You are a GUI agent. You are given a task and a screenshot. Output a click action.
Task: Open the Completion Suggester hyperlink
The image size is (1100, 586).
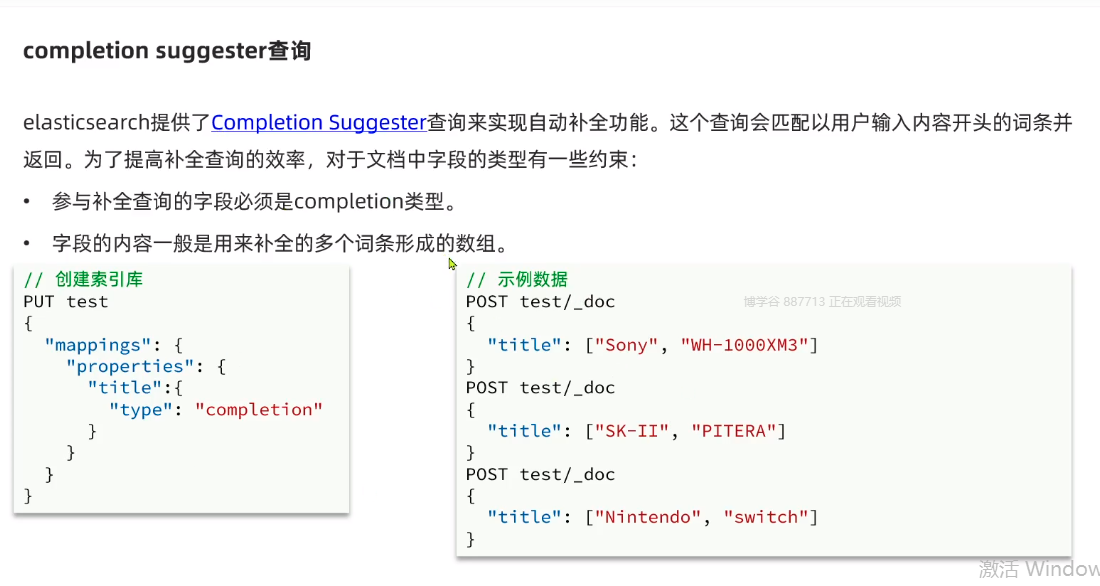point(319,123)
